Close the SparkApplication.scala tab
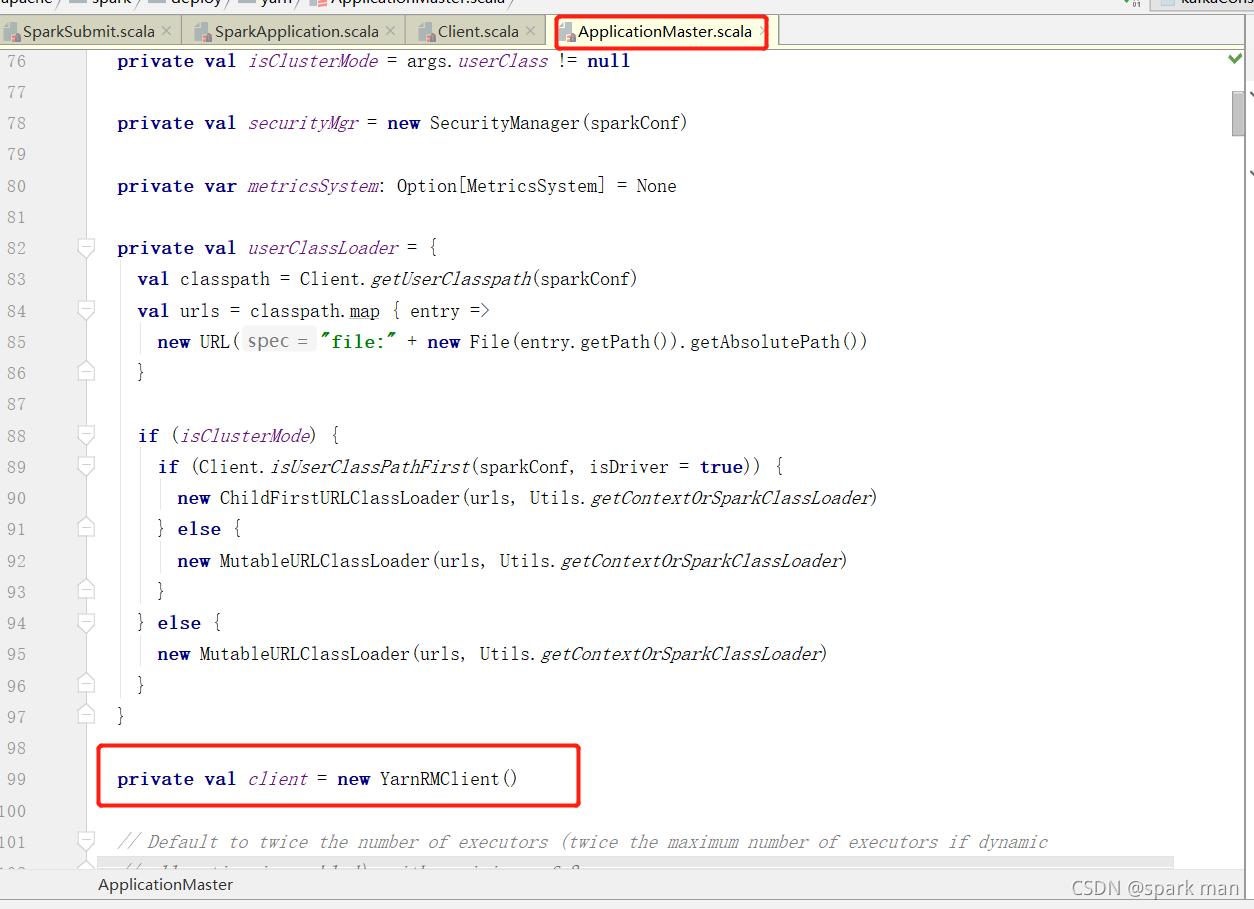 click(x=390, y=31)
